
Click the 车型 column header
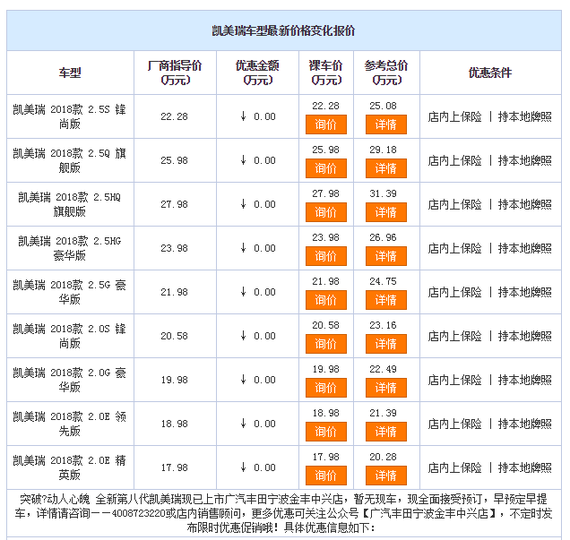(x=70, y=73)
